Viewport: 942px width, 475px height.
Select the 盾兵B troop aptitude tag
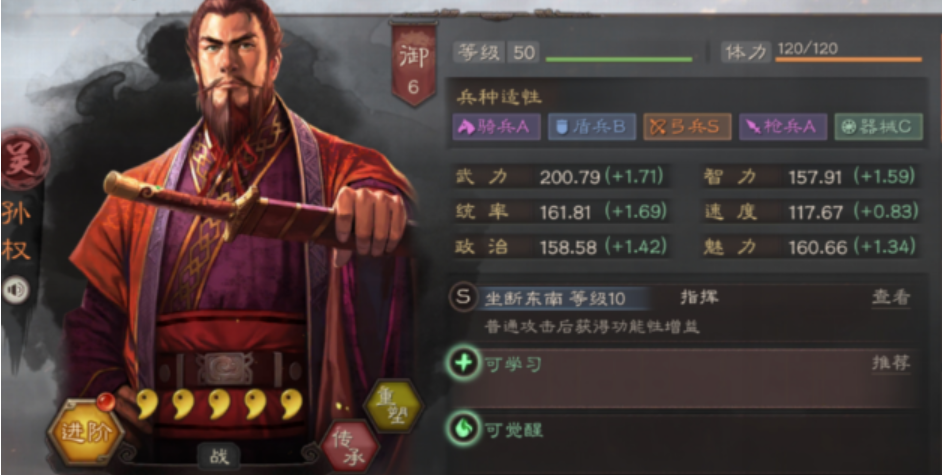click(592, 127)
